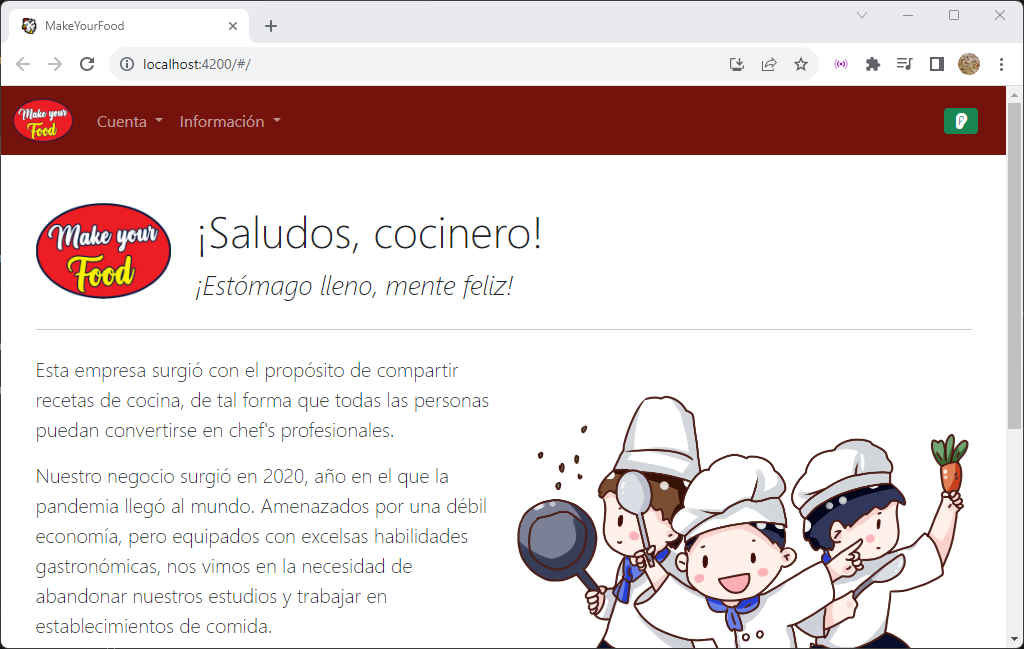
Task: Reload the page with the refresh icon
Action: coord(87,63)
